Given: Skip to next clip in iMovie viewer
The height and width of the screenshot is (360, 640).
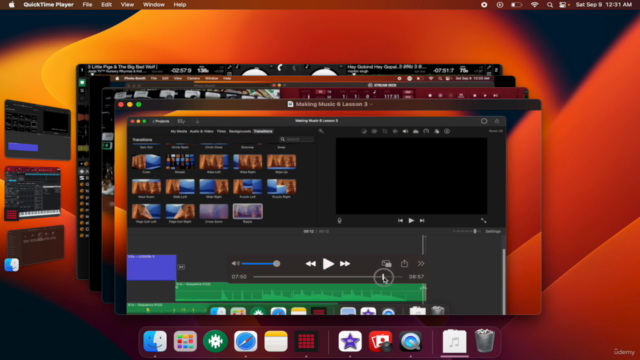Looking at the screenshot, I should pyautogui.click(x=422, y=220).
